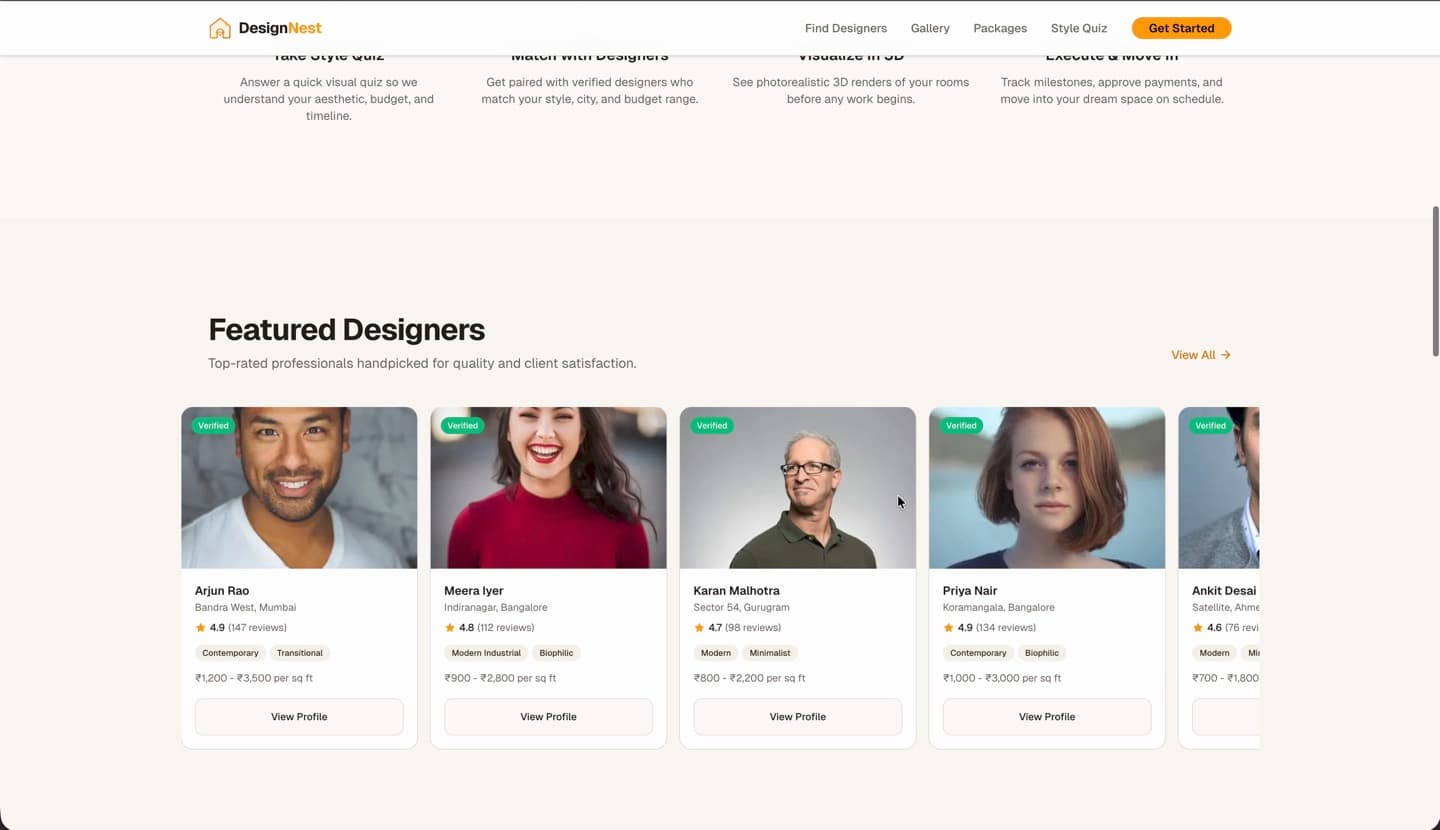Select the Modern tag on Karan Malhotra's card
The height and width of the screenshot is (830, 1440).
click(x=716, y=653)
